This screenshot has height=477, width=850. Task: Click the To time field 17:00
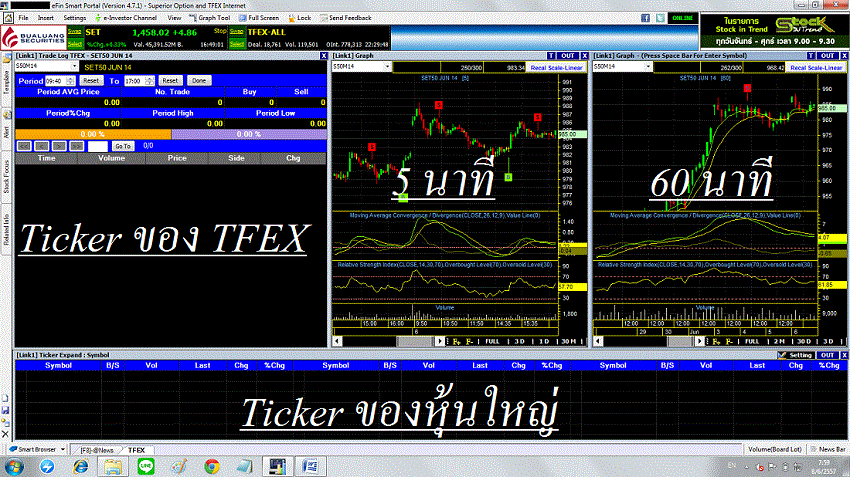point(134,81)
